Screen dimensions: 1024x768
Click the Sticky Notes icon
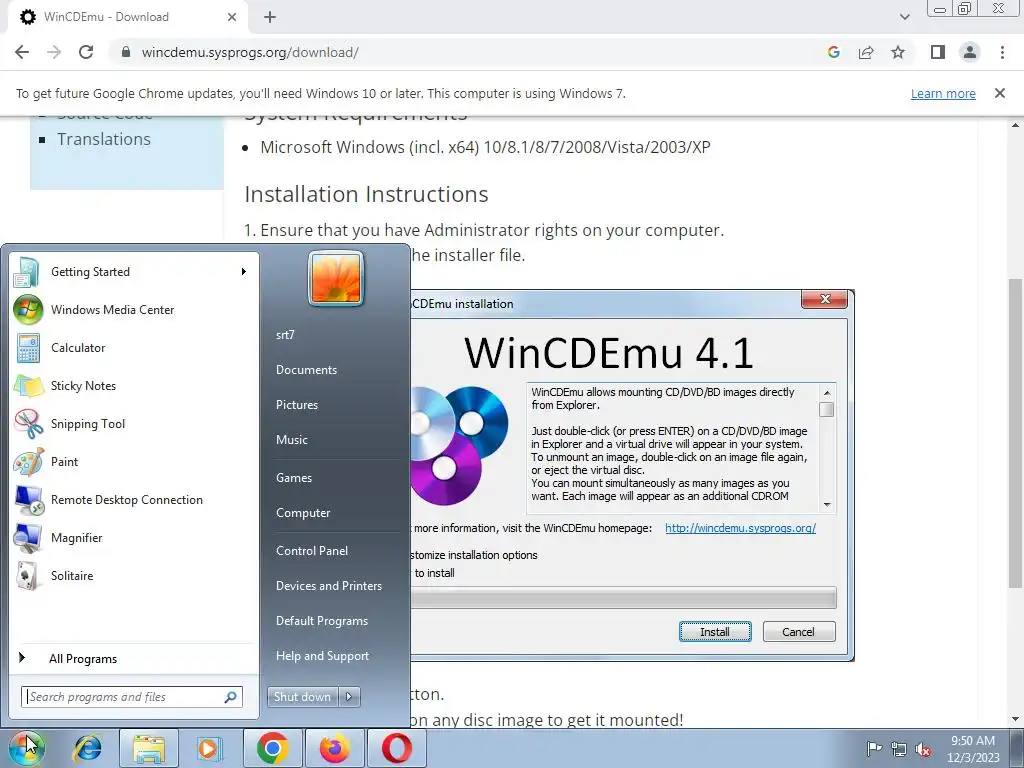pos(28,385)
